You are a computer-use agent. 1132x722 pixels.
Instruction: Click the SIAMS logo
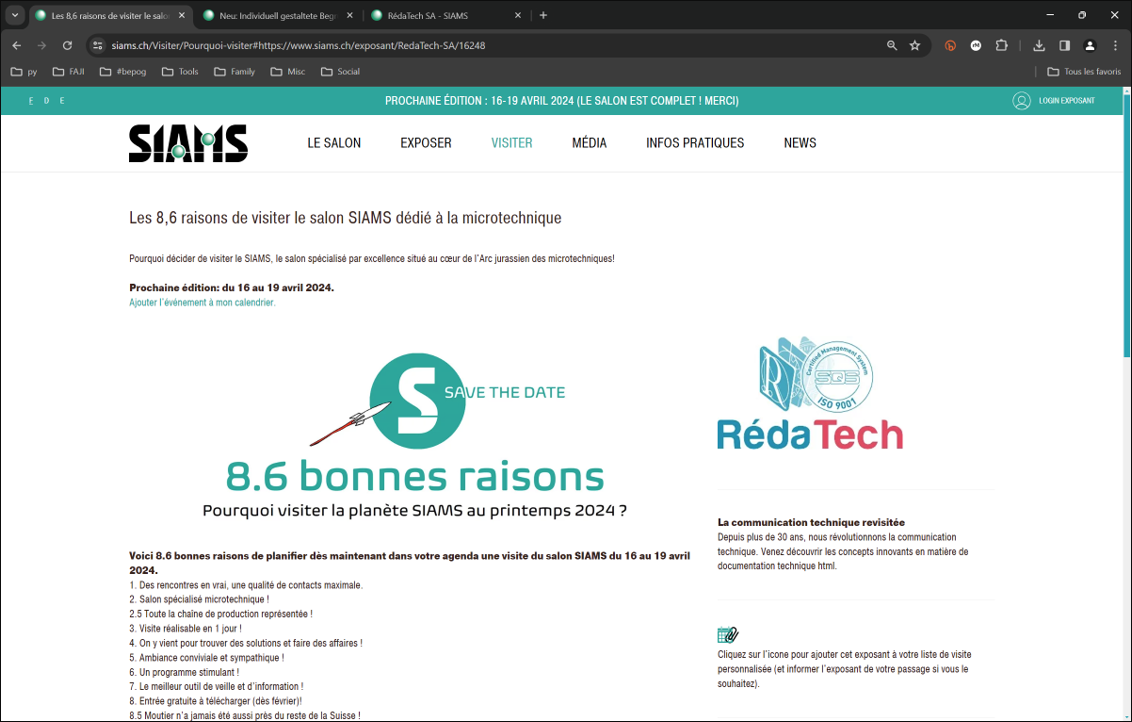pos(188,143)
